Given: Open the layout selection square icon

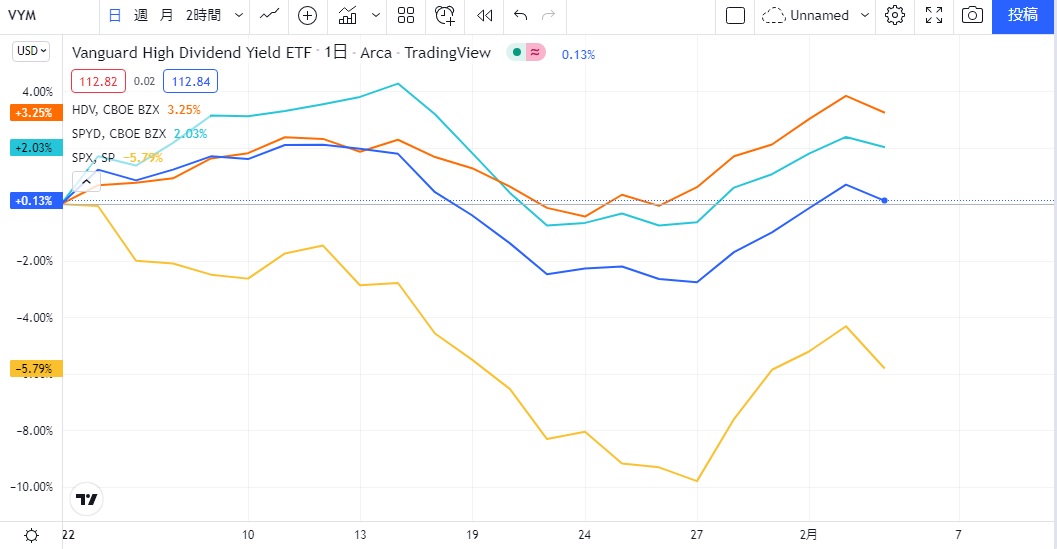Looking at the screenshot, I should pyautogui.click(x=735, y=16).
